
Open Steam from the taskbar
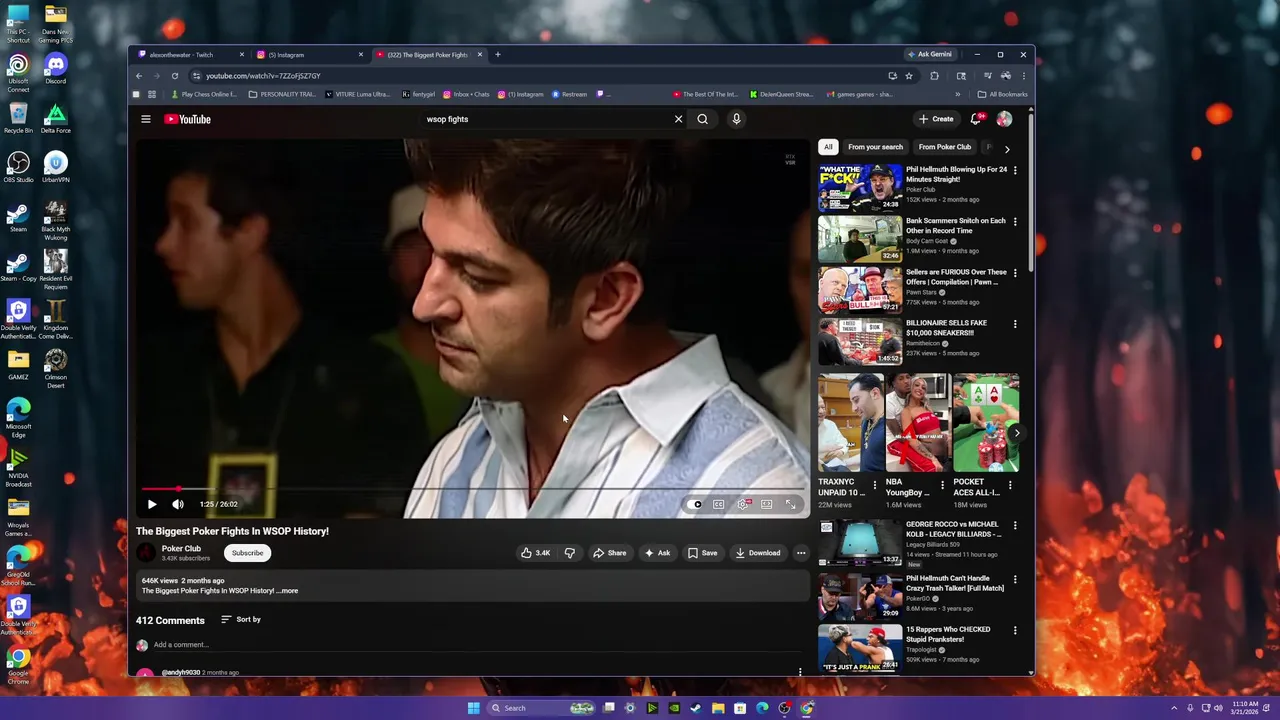[x=696, y=708]
